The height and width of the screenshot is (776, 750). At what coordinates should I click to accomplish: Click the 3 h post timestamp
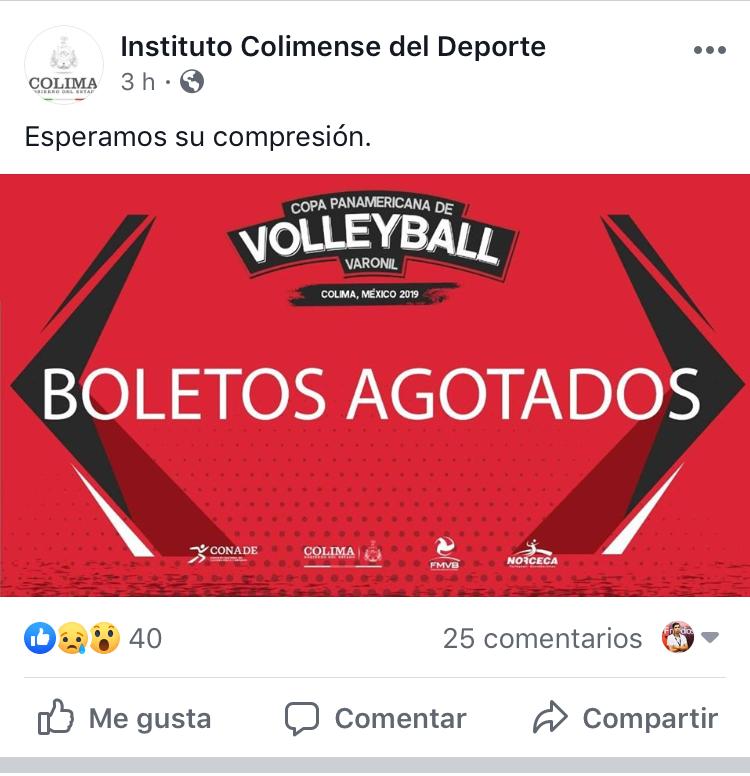[x=138, y=82]
